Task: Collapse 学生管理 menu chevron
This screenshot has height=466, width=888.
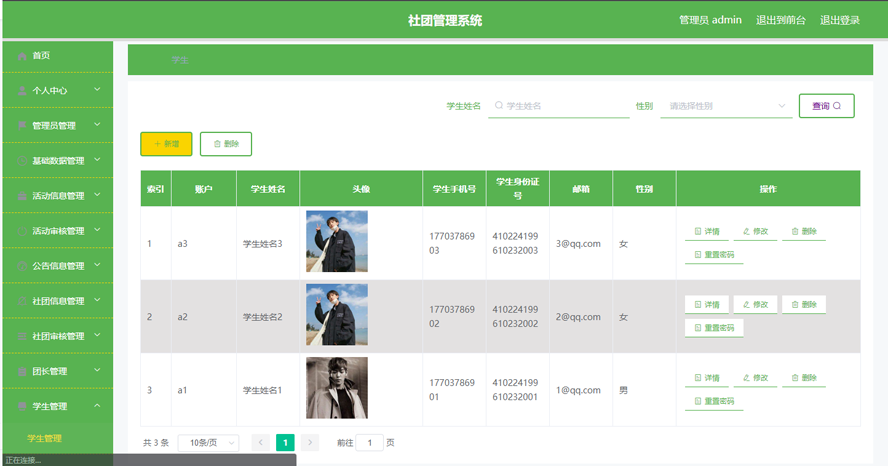Action: tap(97, 405)
